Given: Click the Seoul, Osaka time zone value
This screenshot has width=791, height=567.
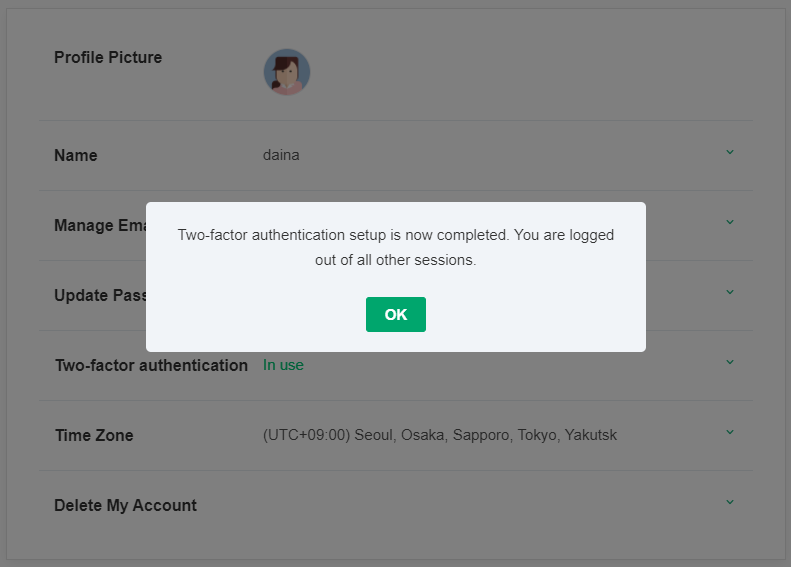Looking at the screenshot, I should pos(440,435).
